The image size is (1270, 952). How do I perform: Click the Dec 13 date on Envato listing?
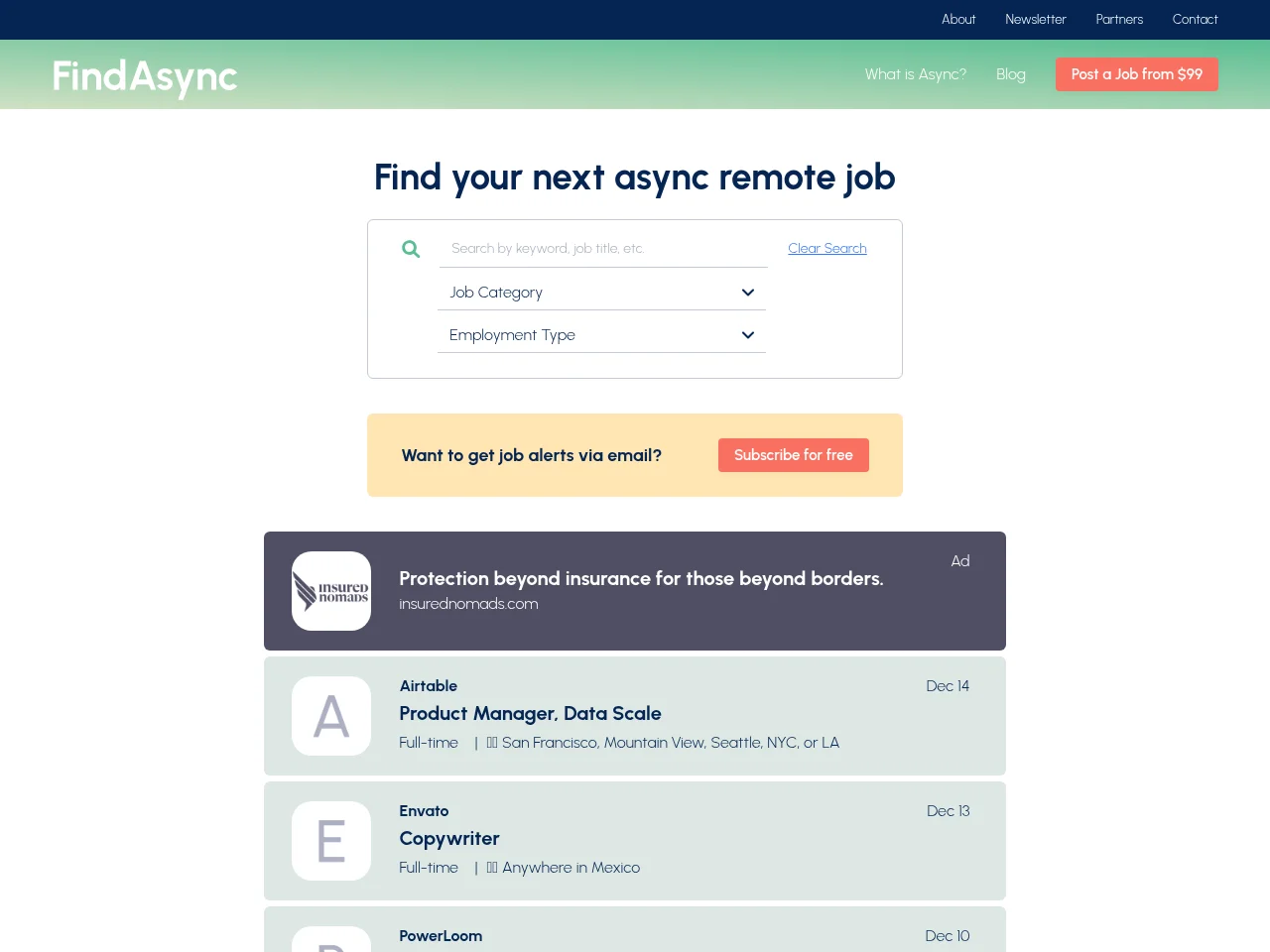949,811
